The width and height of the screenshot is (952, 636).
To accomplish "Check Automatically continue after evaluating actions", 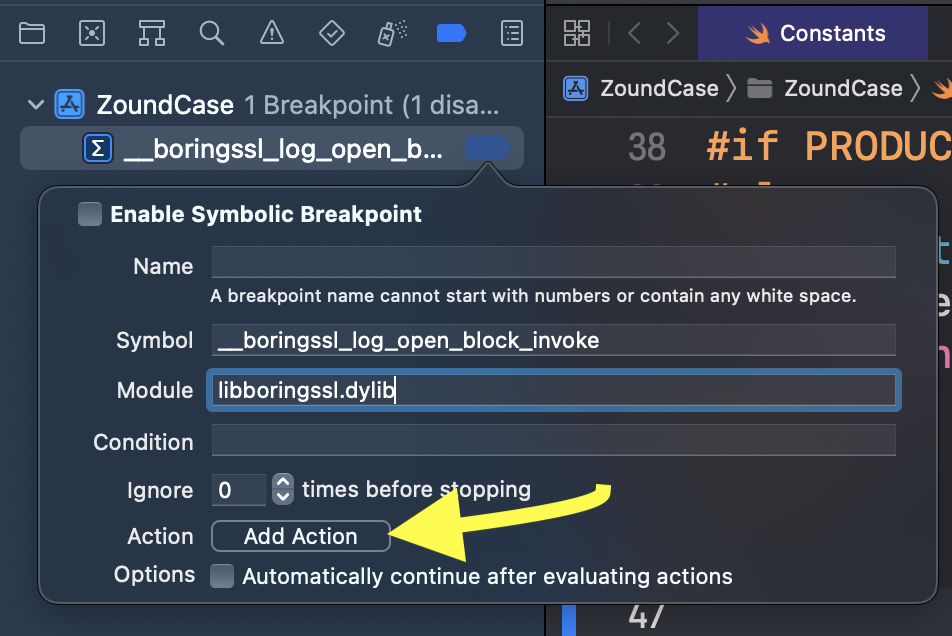I will click(x=222, y=576).
